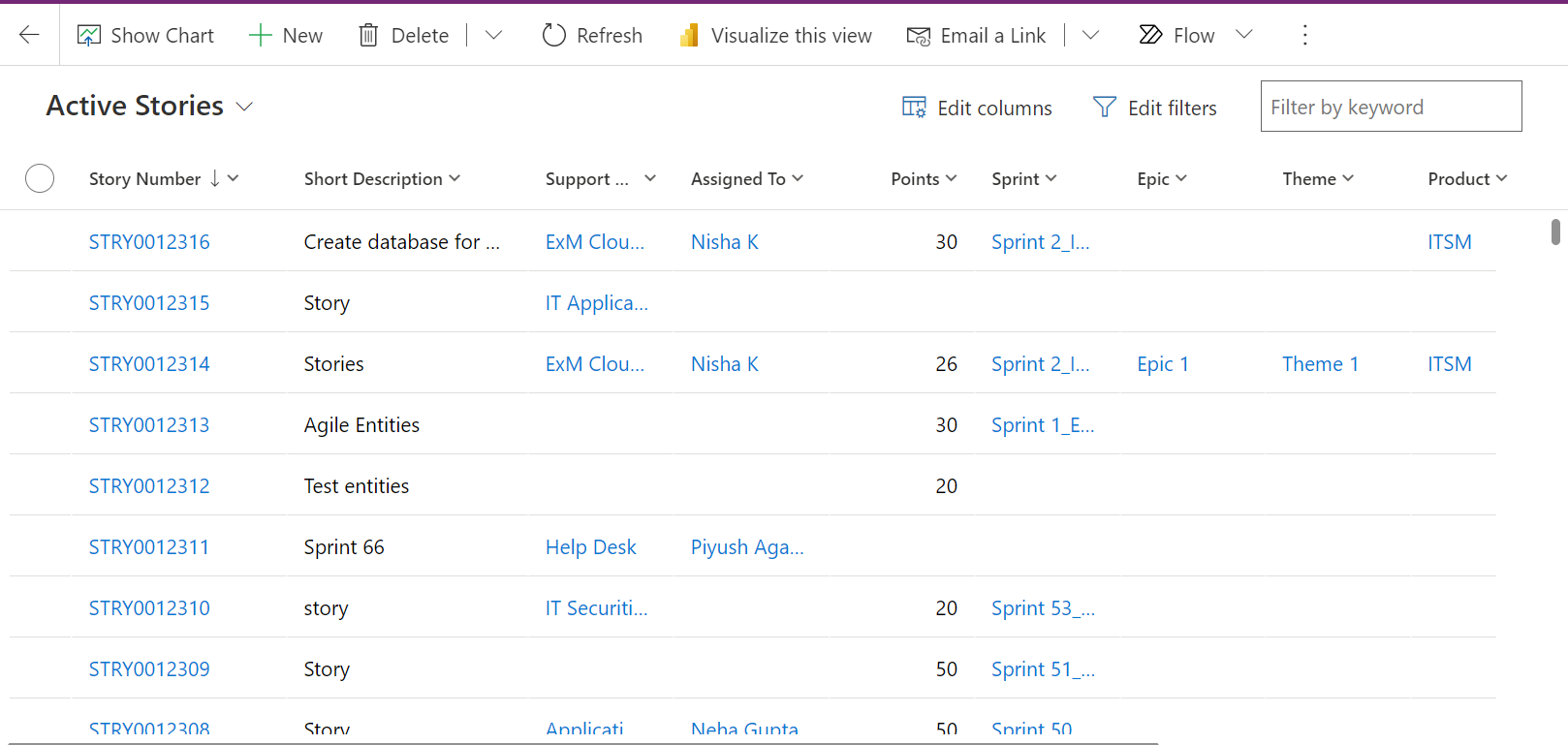Click Edit filters button
1568x745 pixels.
[1155, 108]
